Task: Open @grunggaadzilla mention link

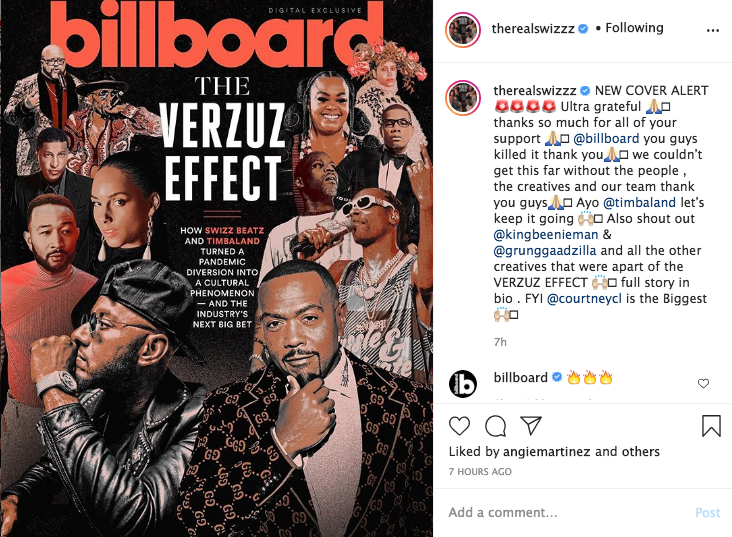Action: tap(545, 251)
